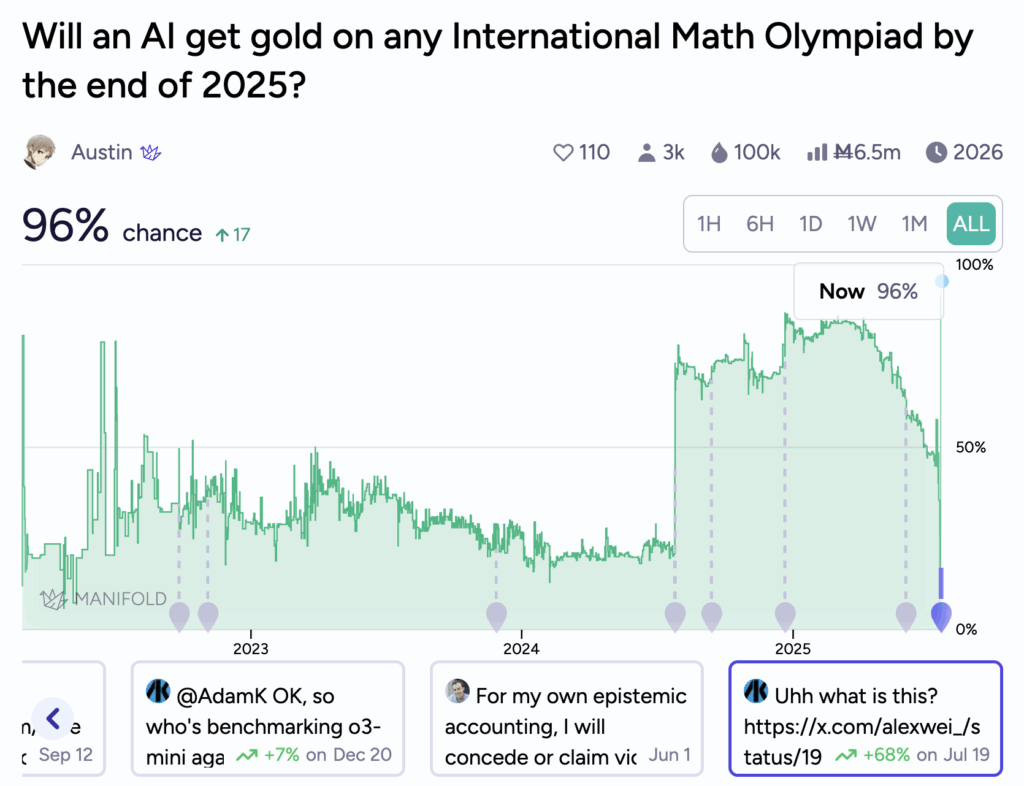Click the crown badge beside Austin
Viewport: 1024px width, 786px height.
[151, 153]
